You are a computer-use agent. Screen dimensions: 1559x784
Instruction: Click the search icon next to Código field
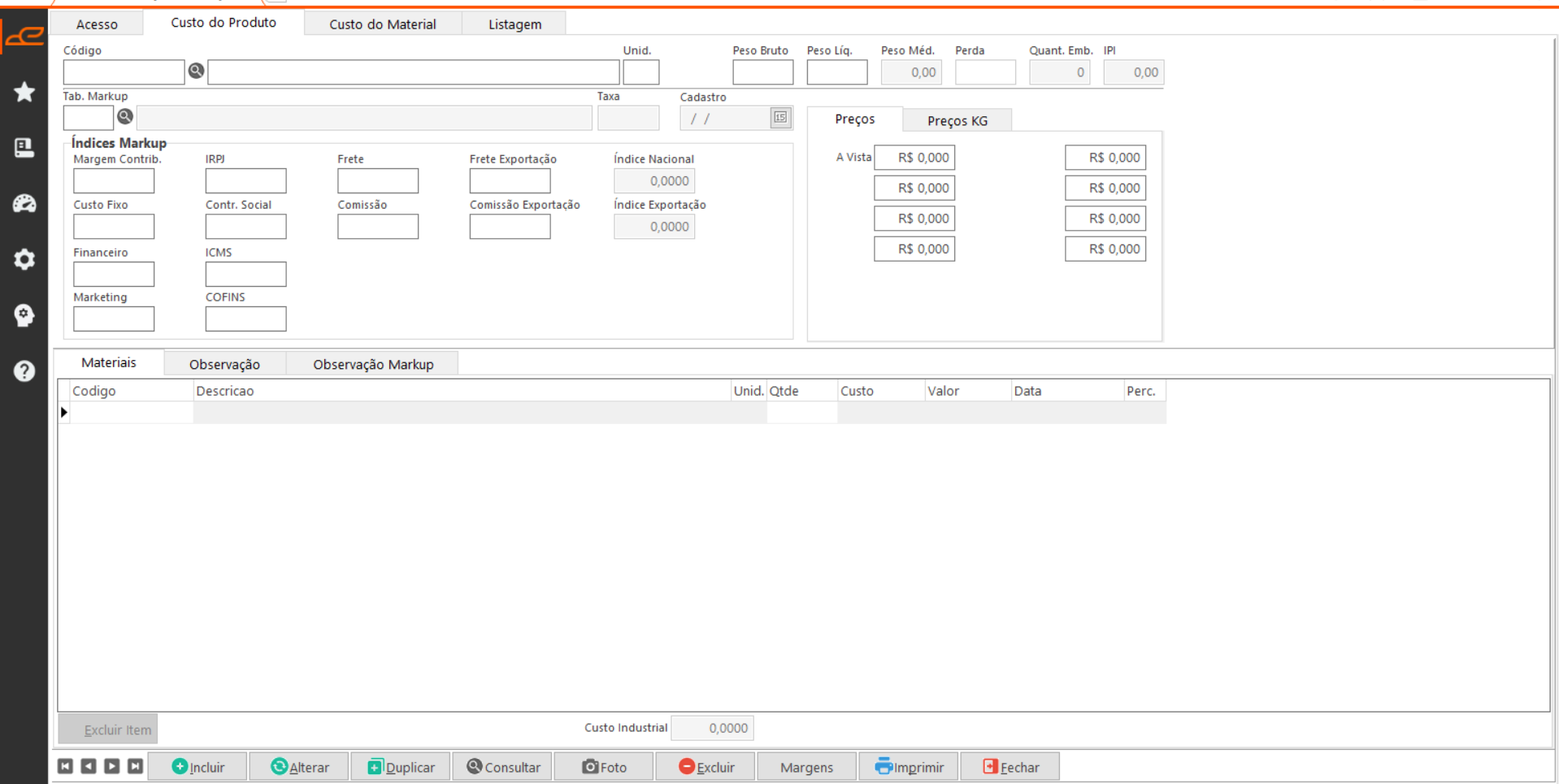pos(196,71)
